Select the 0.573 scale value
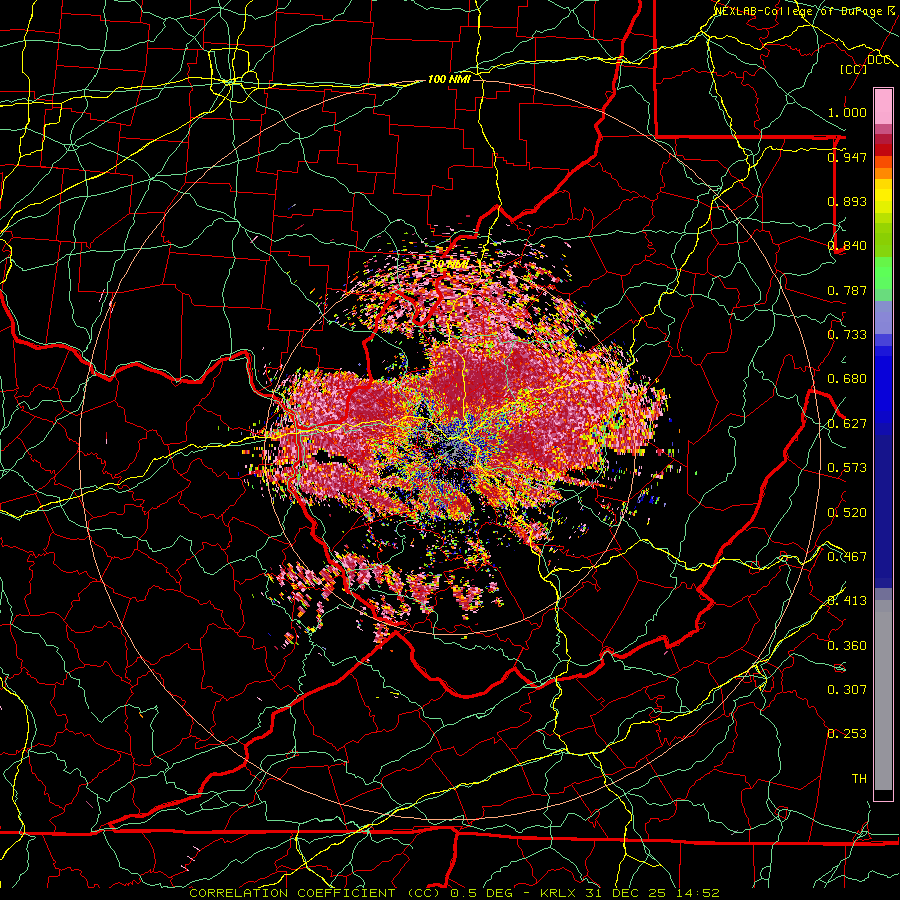Image resolution: width=900 pixels, height=900 pixels. point(847,467)
